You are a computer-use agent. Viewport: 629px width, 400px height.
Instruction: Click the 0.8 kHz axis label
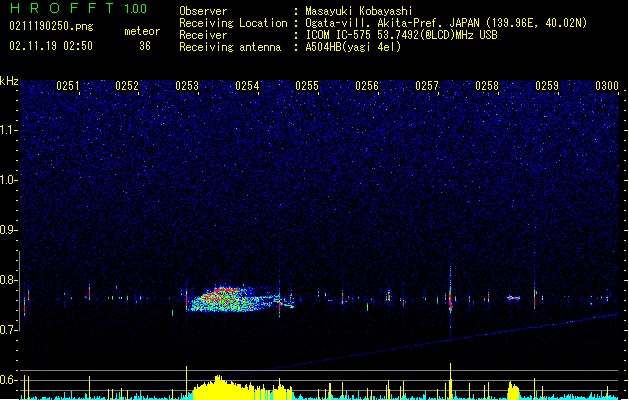[x=8, y=280]
